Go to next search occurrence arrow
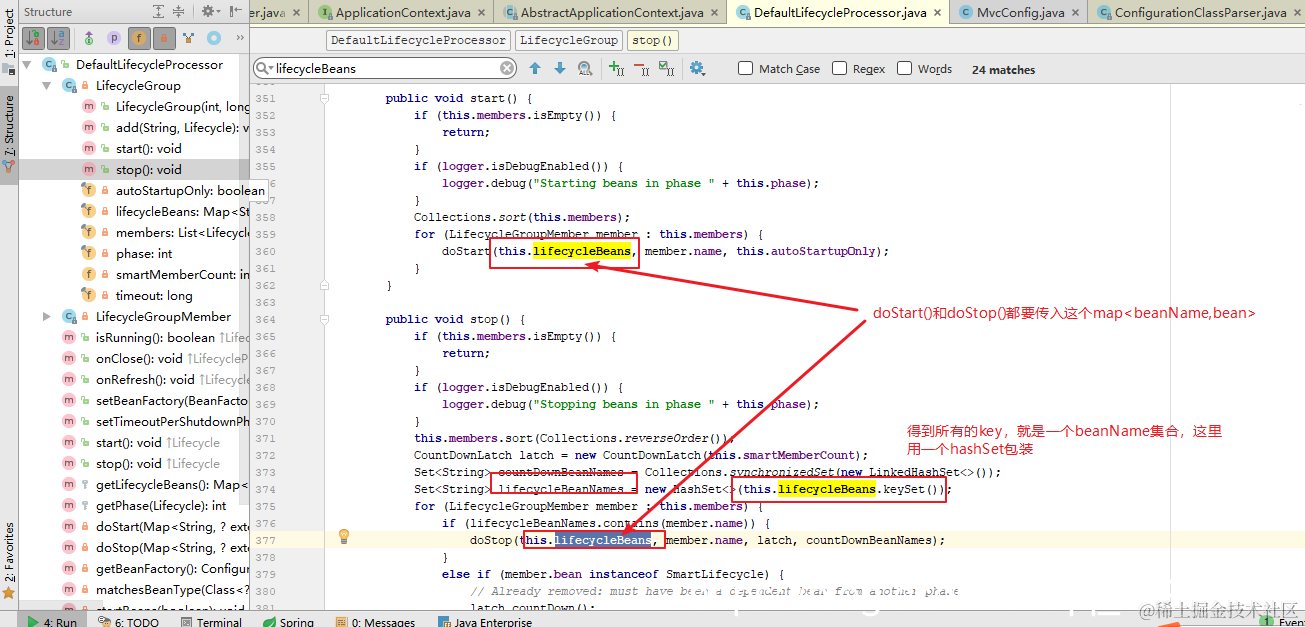 pos(559,68)
